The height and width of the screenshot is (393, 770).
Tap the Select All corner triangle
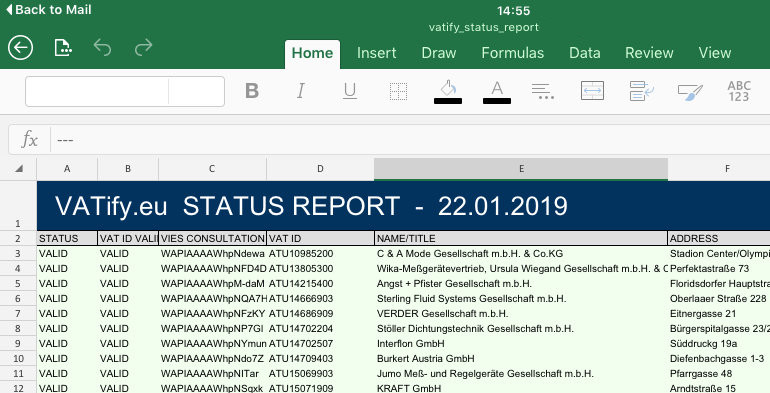tap(19, 168)
